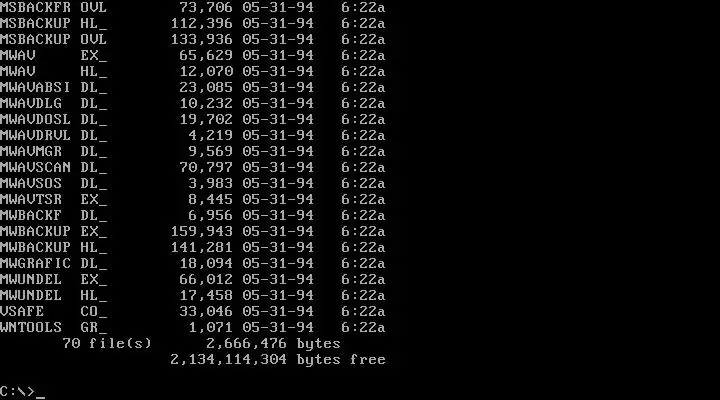Image resolution: width=720 pixels, height=400 pixels.
Task: Select the MWBACKUP EX_ size 159,943
Action: click(202, 231)
